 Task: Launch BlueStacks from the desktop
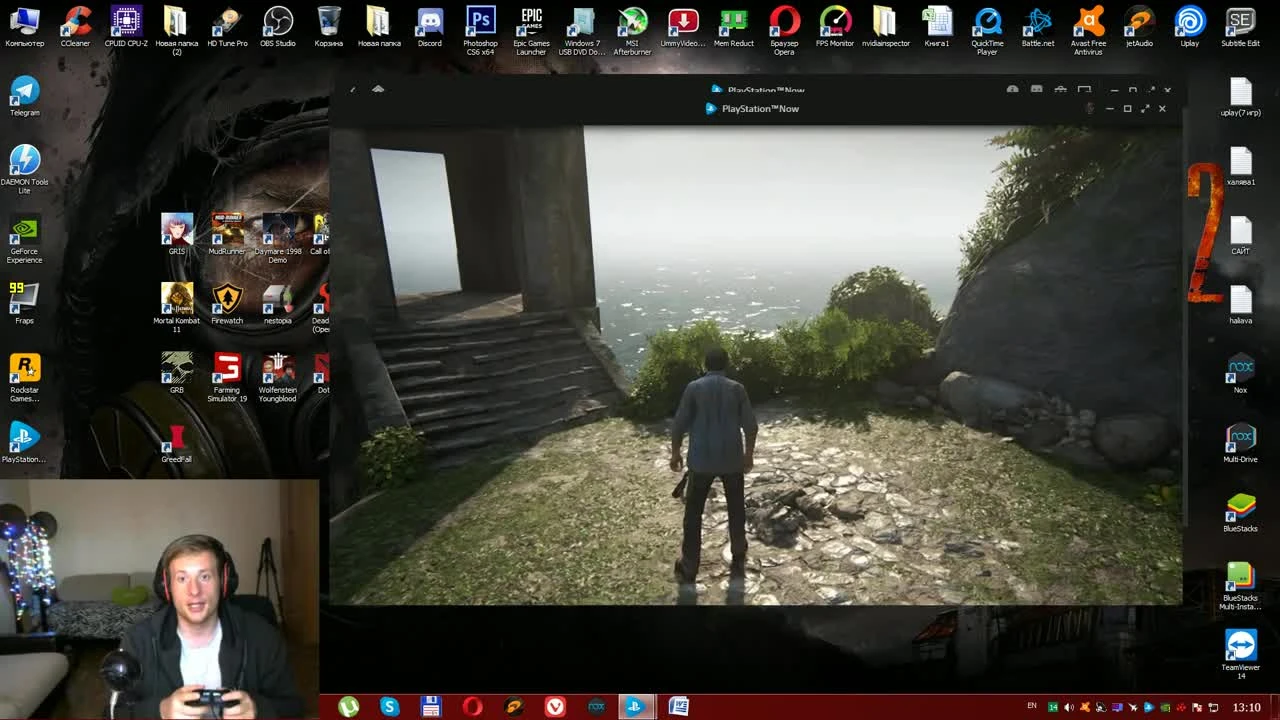point(1240,512)
